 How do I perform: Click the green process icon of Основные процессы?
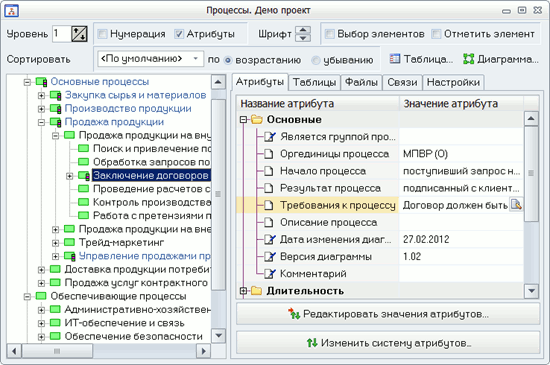pos(41,82)
